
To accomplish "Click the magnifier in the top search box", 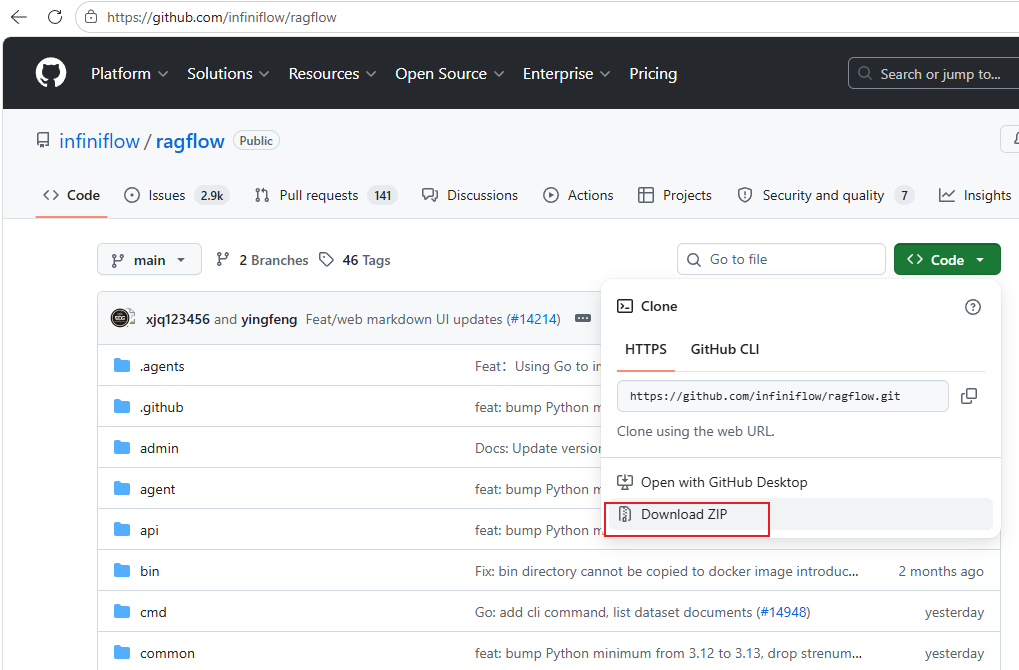I will pos(865,73).
